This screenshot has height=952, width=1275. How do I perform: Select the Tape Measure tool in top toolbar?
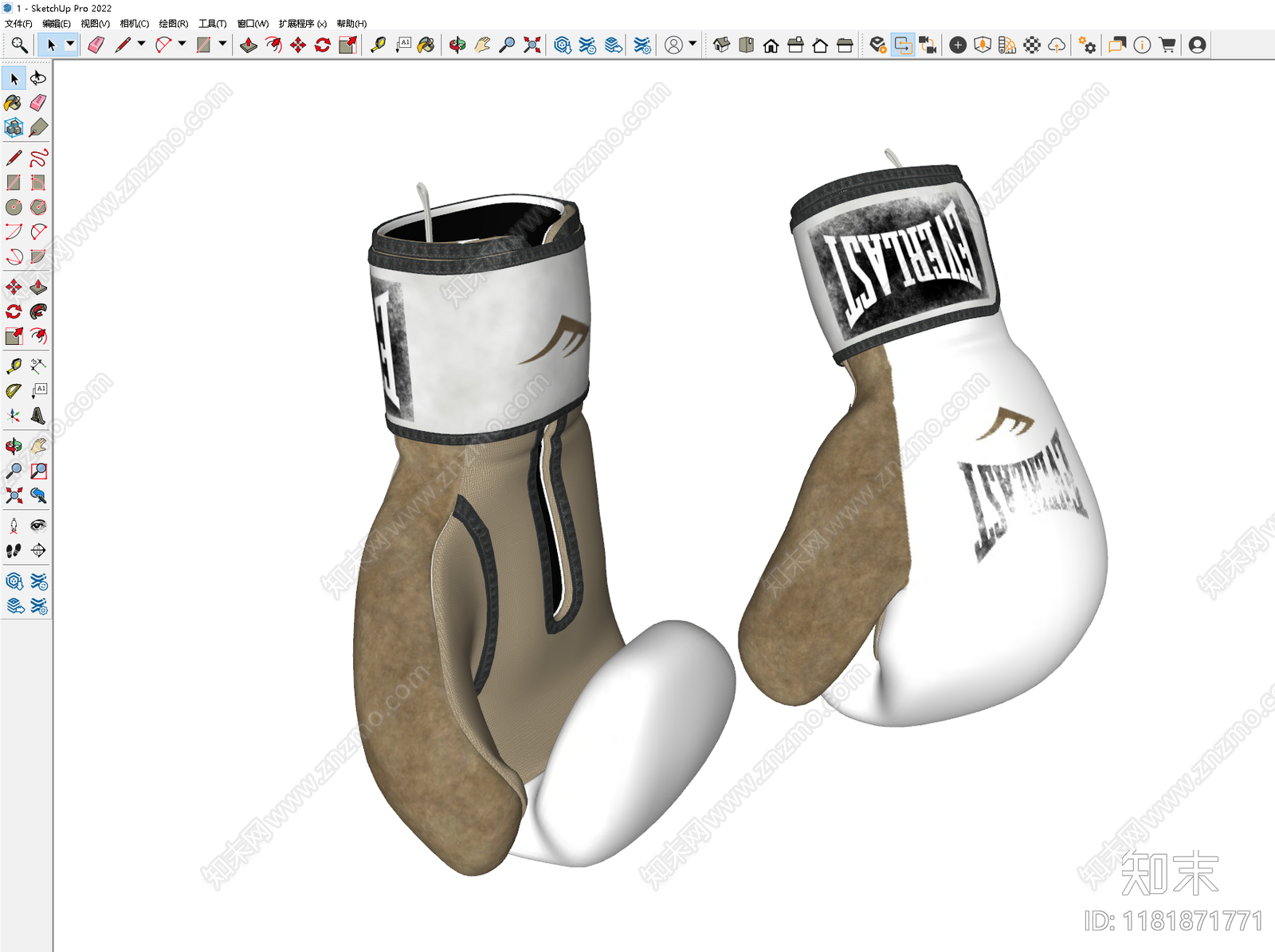pos(378,45)
